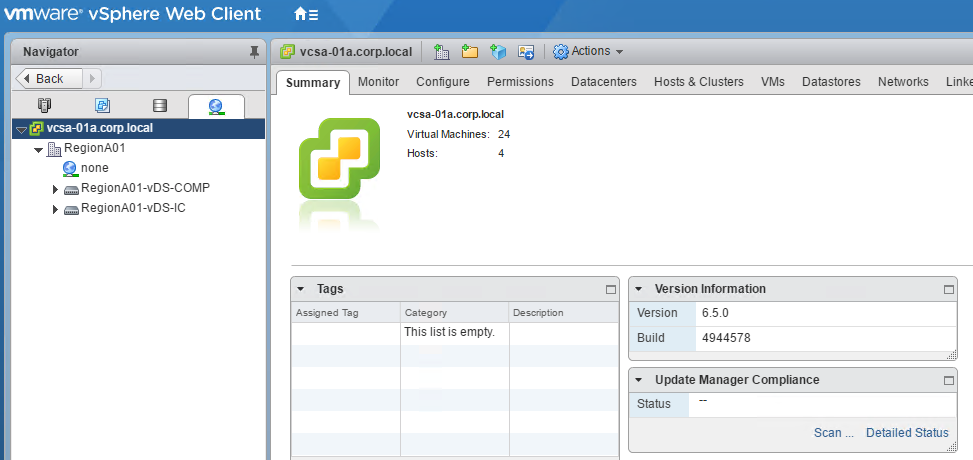The height and width of the screenshot is (460, 973).
Task: Create a new datacenter toolbar icon
Action: click(441, 52)
